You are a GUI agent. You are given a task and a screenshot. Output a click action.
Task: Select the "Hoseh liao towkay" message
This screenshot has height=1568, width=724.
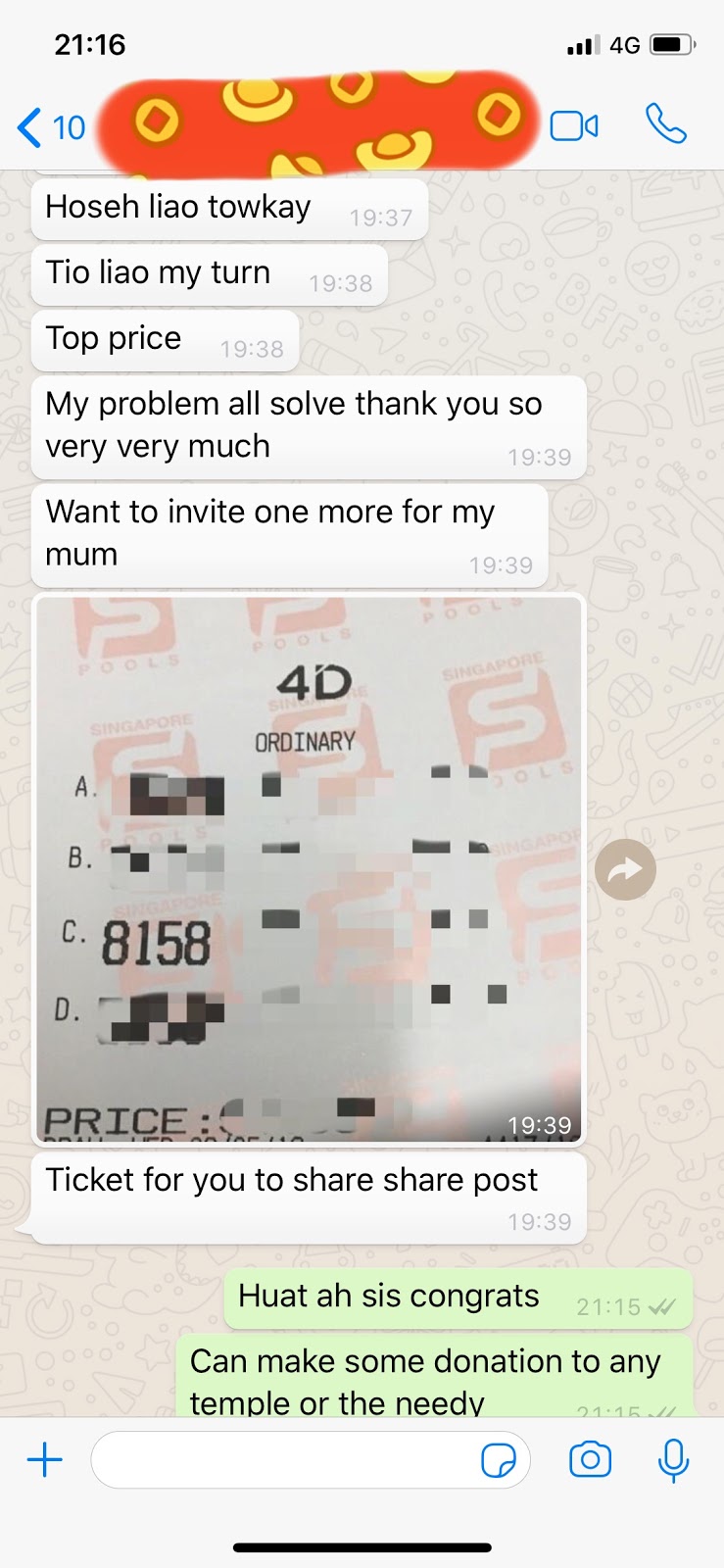(x=229, y=209)
